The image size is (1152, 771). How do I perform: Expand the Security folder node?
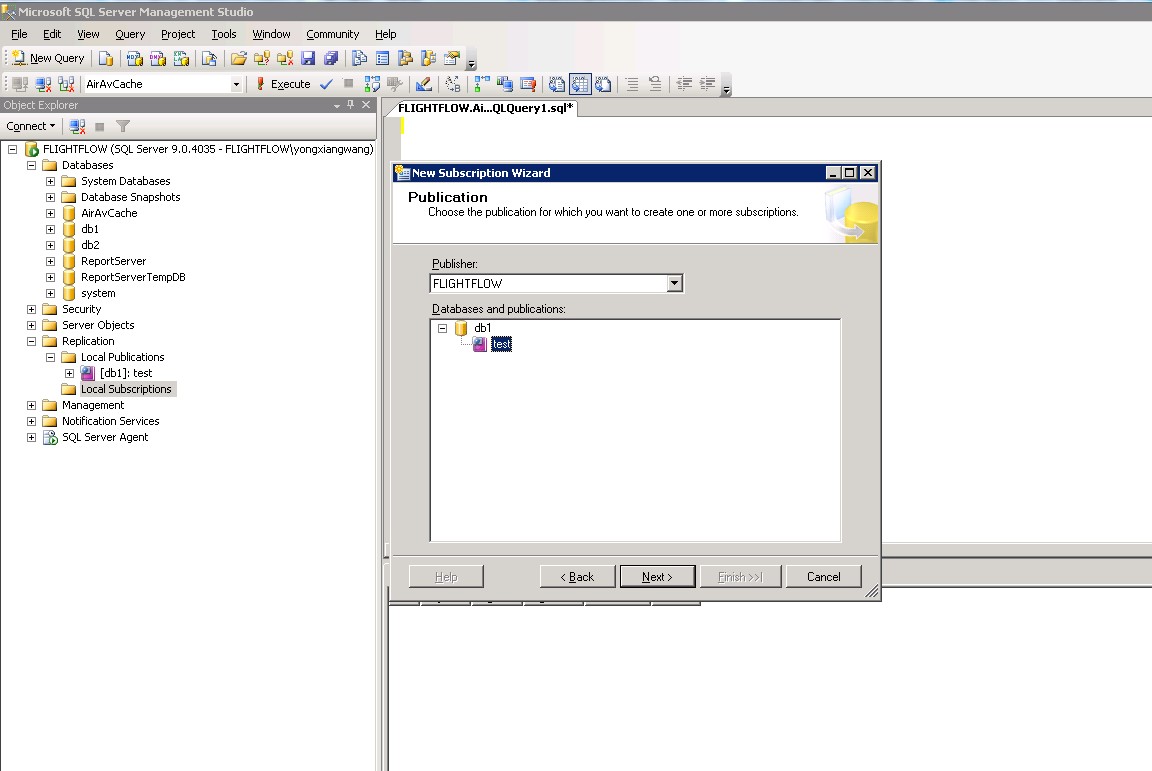click(31, 309)
